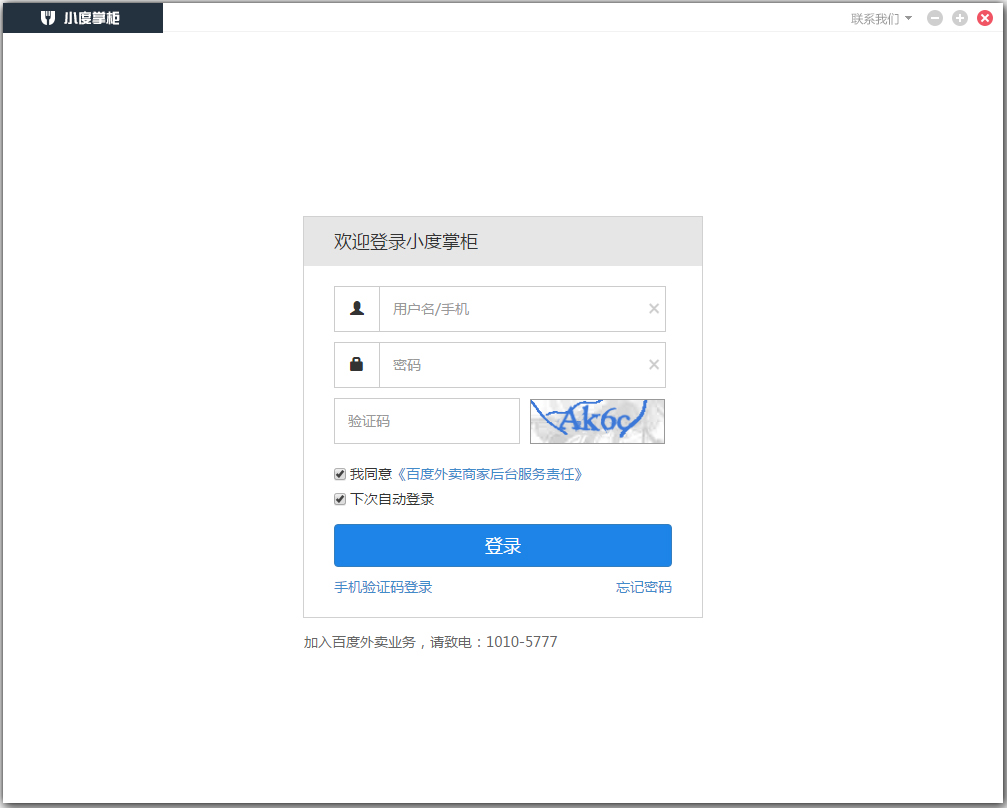Clear the username field with its X
Image resolution: width=1007 pixels, height=808 pixels.
point(654,309)
